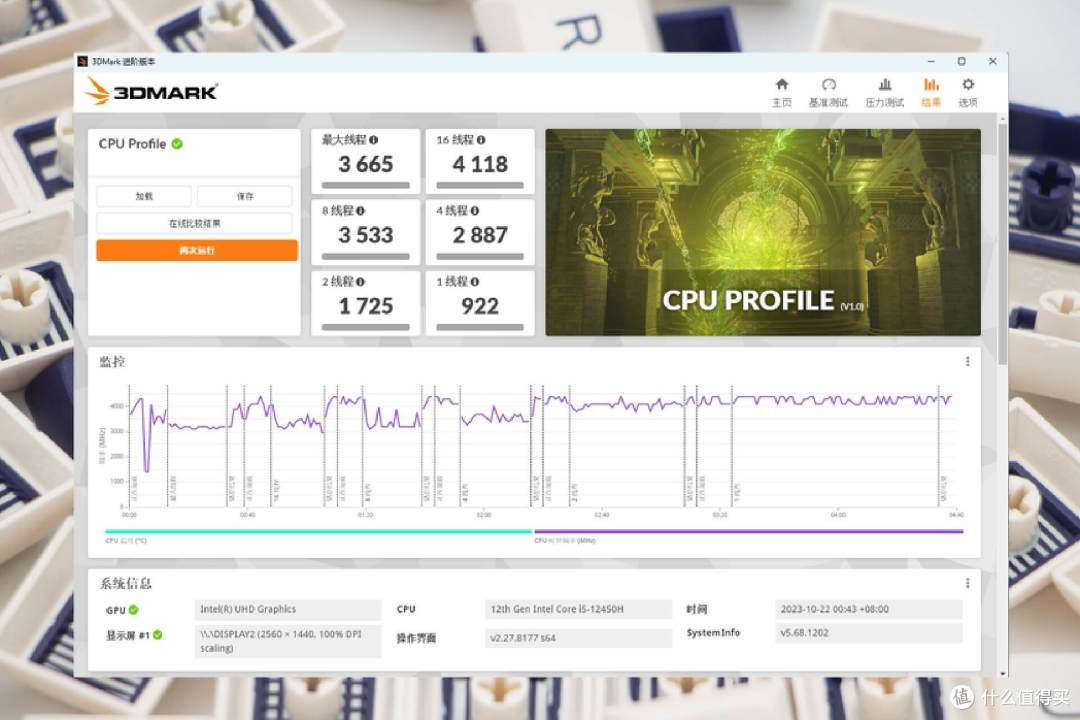The height and width of the screenshot is (720, 1080).
Task: Click green status icon next to Display #1
Action: (x=158, y=635)
